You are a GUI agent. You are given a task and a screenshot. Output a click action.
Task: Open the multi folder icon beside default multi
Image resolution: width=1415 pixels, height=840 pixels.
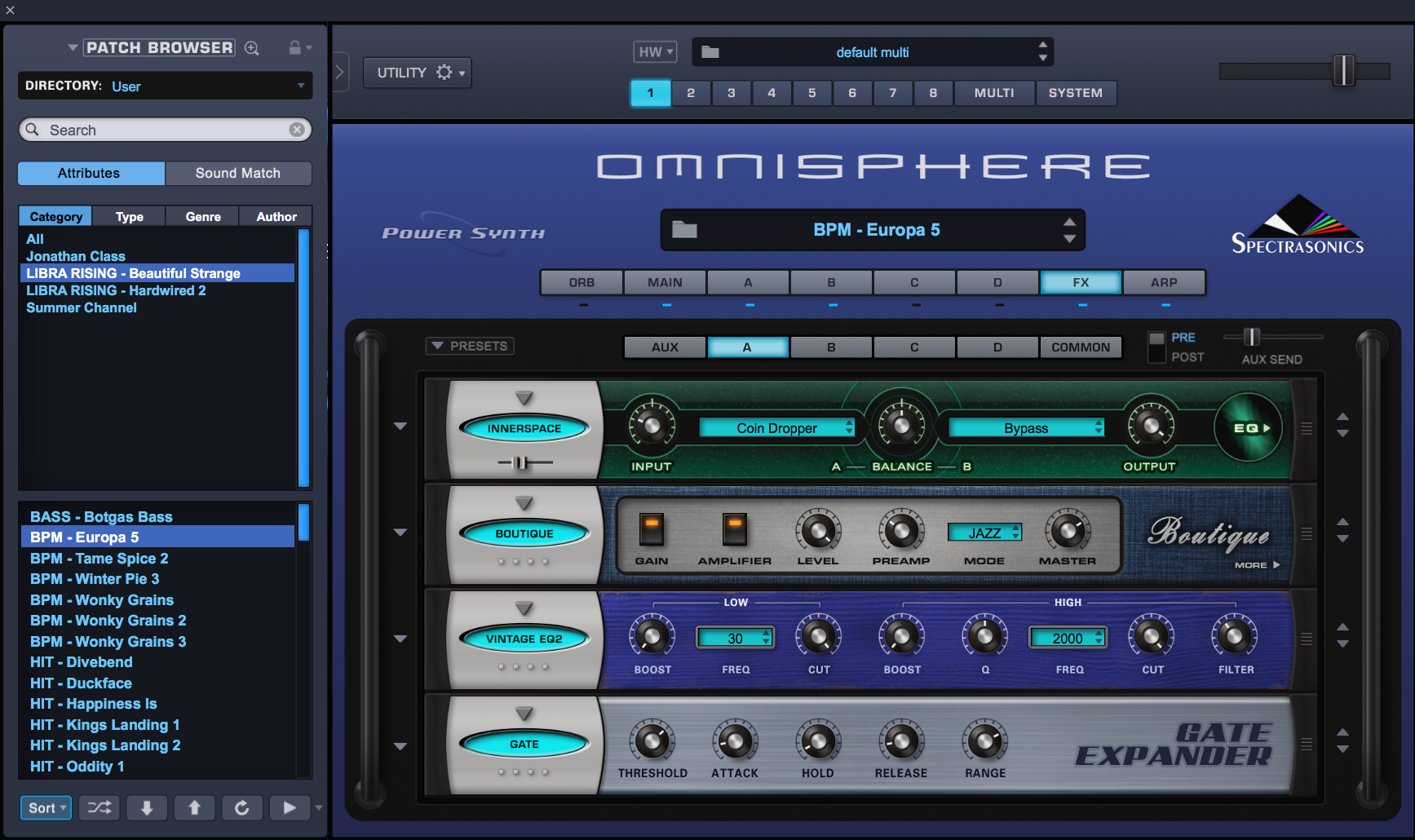coord(710,52)
